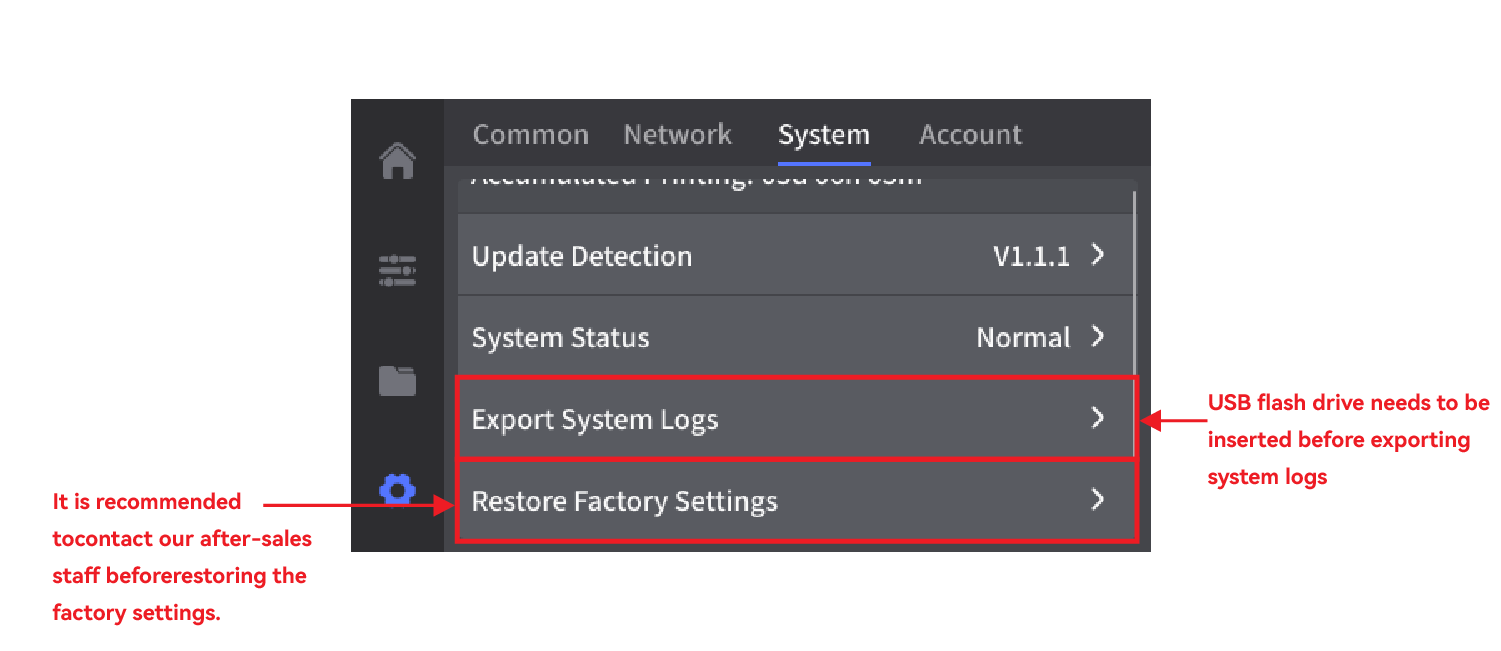The height and width of the screenshot is (651, 1501).
Task: Expand the Restore Factory Settings chevron
Action: pyautogui.click(x=1098, y=499)
